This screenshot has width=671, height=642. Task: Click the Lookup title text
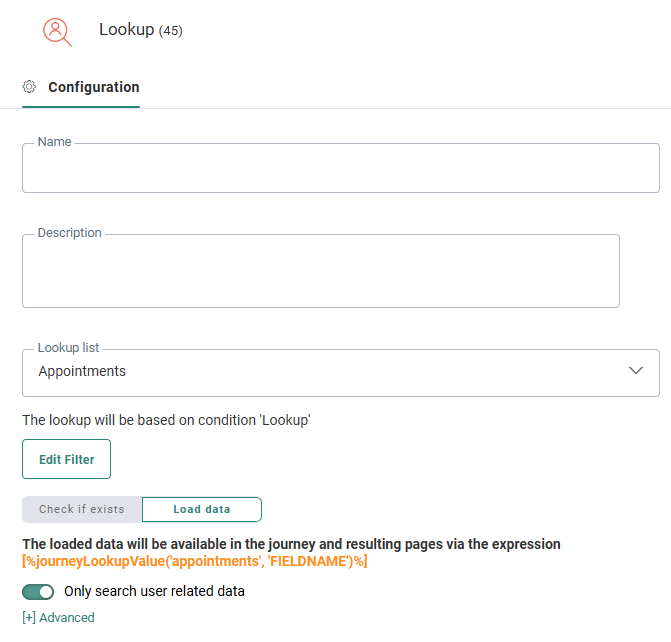coord(126,30)
